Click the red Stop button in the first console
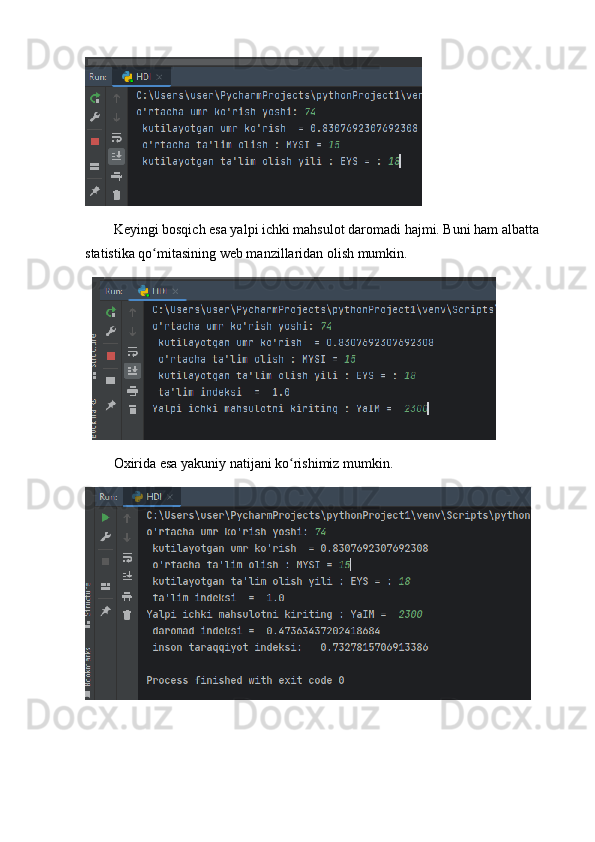Viewport: 595px width, 842px height. pyautogui.click(x=95, y=142)
